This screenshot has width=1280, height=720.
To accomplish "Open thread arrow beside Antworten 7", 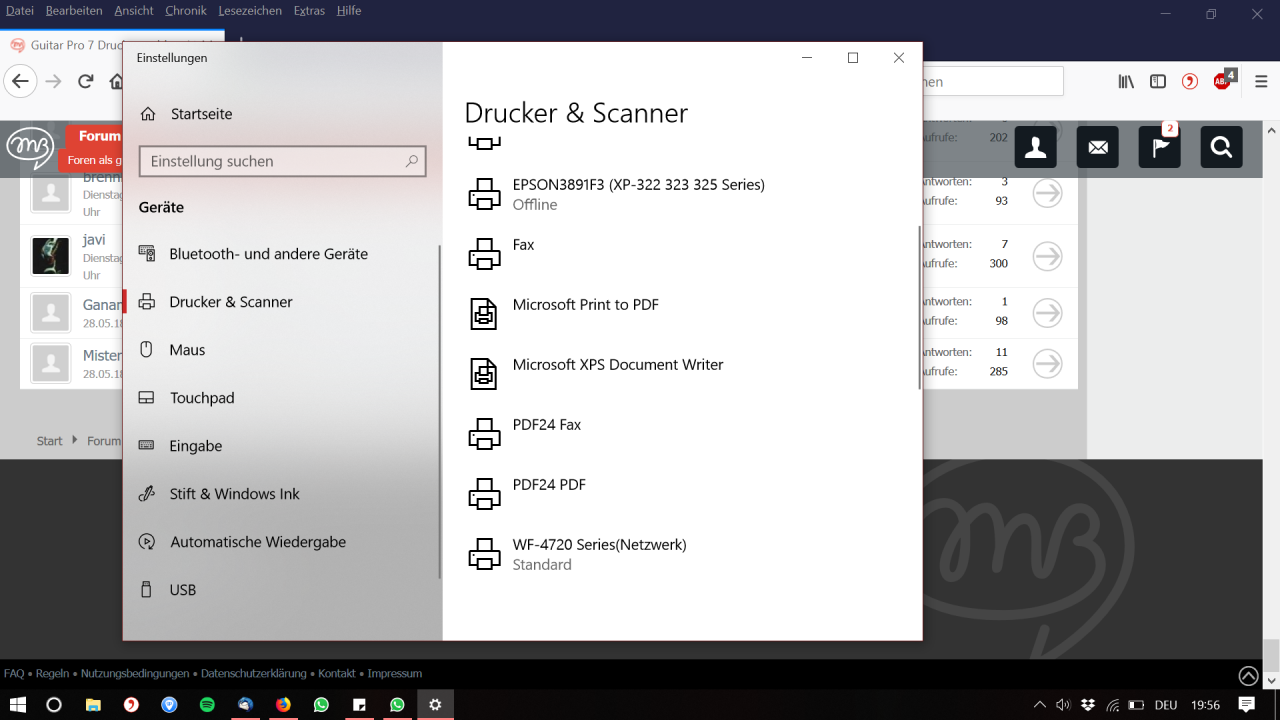I will click(1047, 256).
